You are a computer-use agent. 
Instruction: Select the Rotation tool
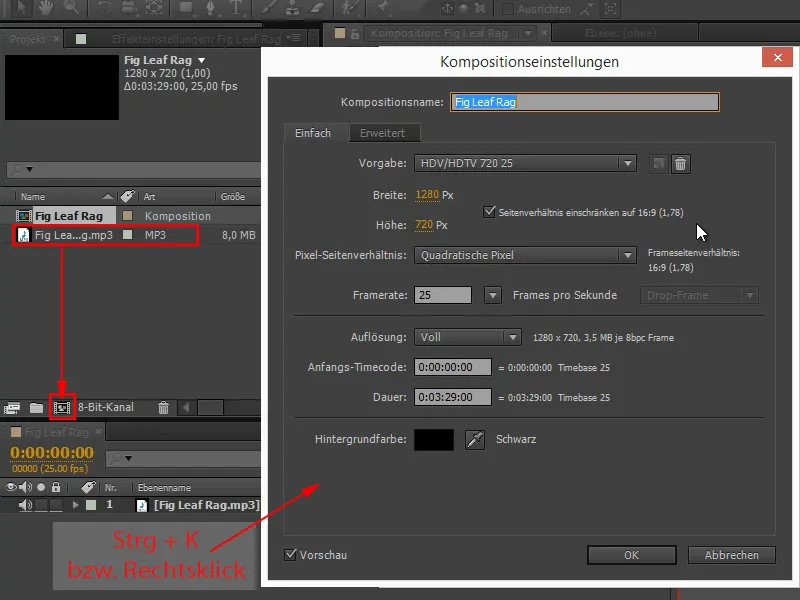click(104, 8)
